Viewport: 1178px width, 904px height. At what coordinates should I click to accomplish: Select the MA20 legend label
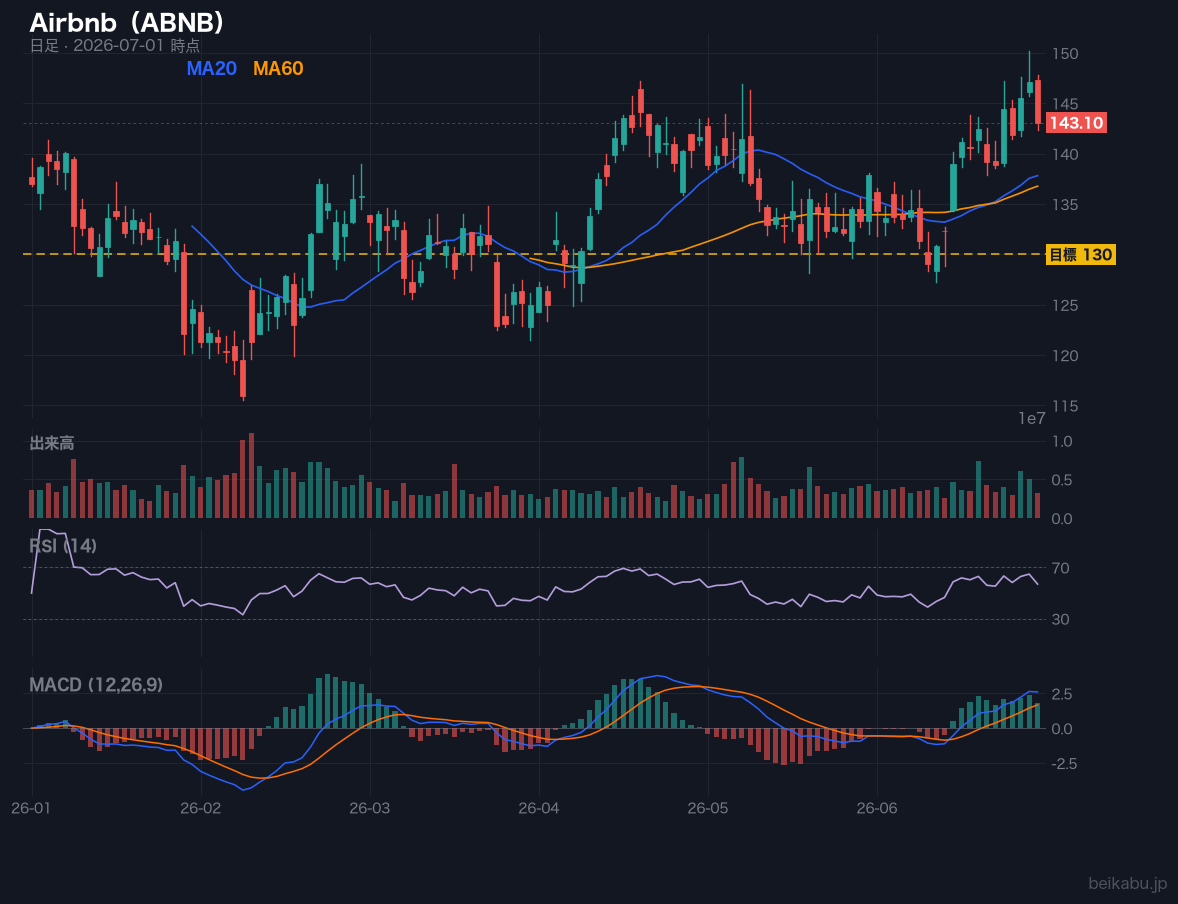tap(211, 68)
